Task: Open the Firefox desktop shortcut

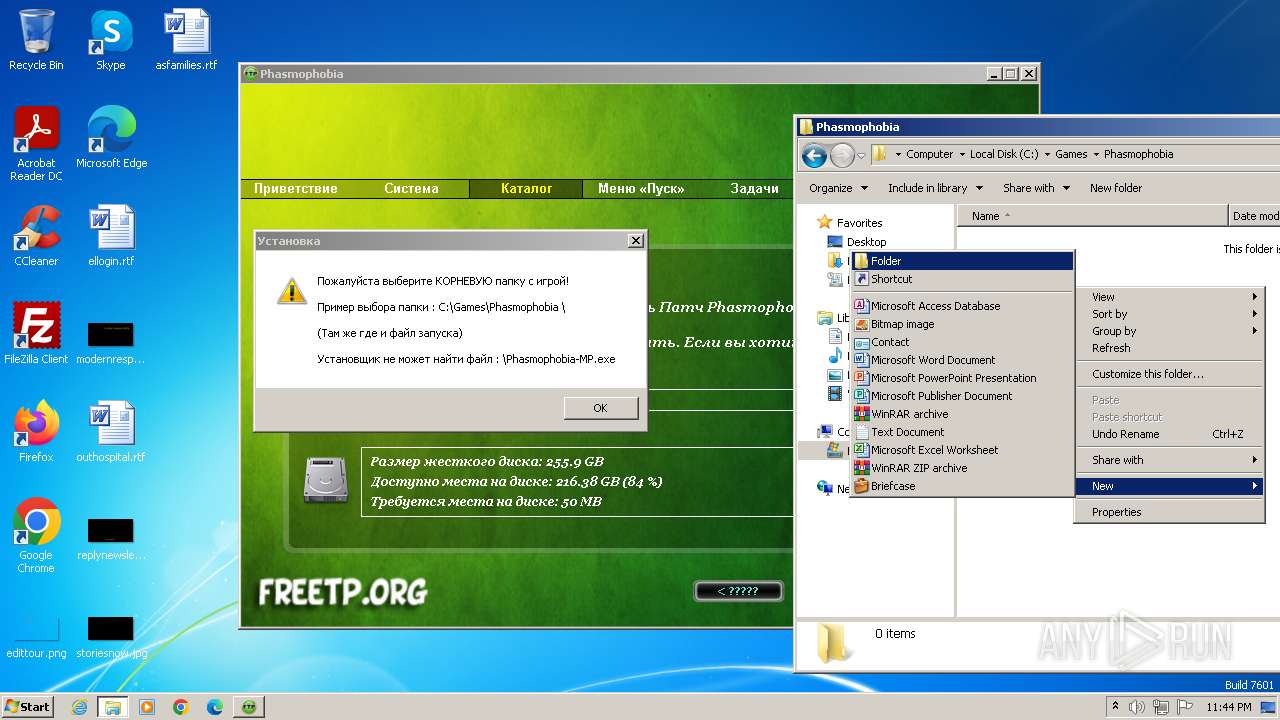Action: coord(36,432)
